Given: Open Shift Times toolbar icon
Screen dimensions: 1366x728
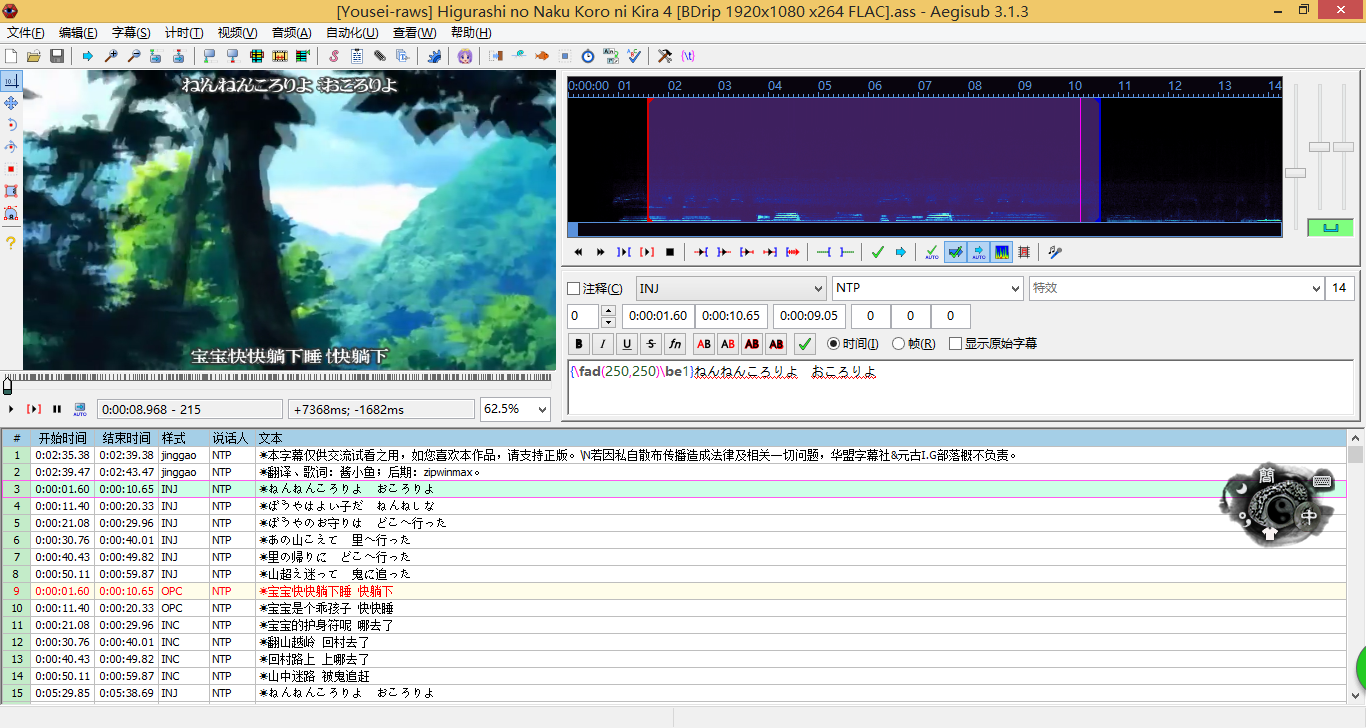Looking at the screenshot, I should coord(496,56).
